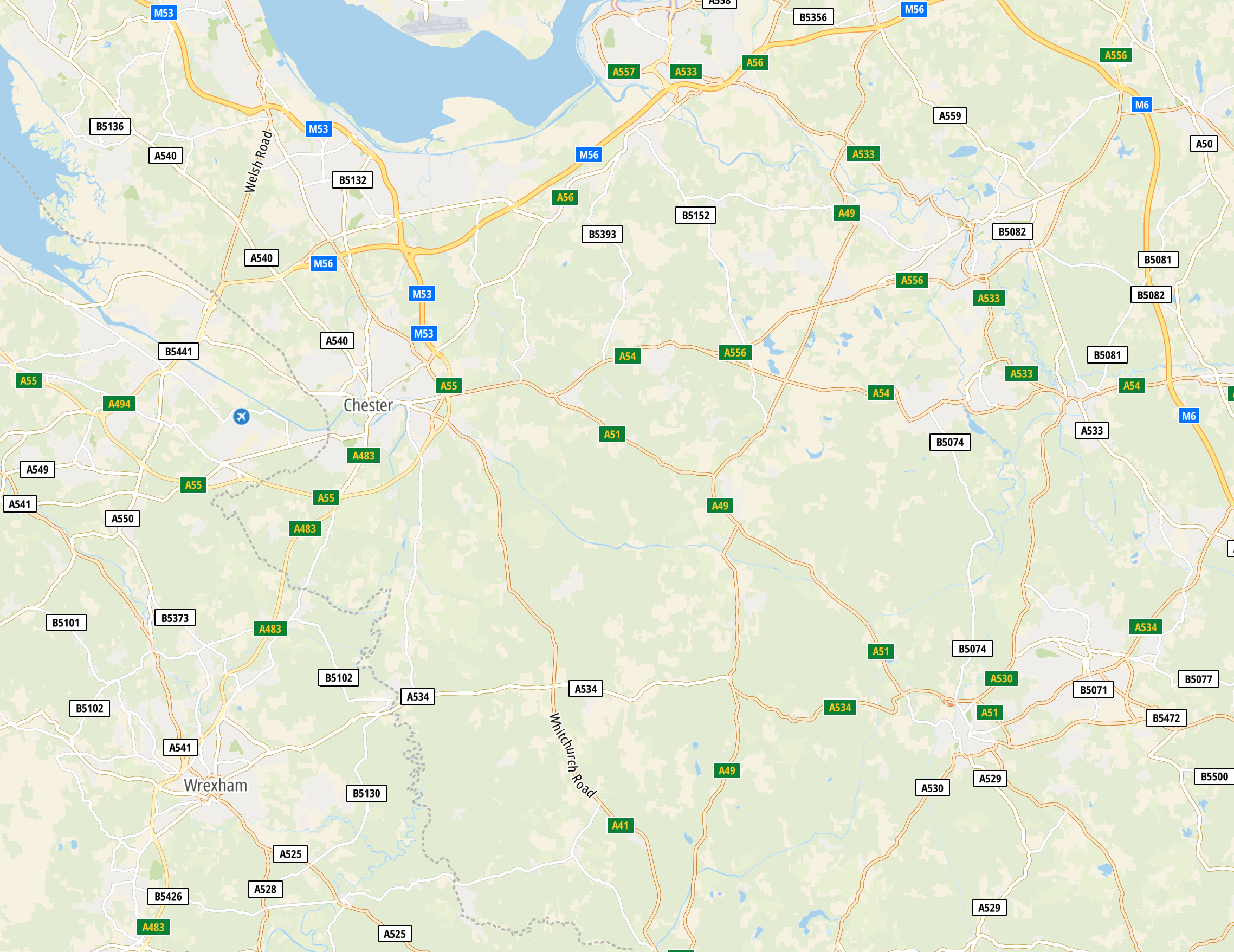Click the airport icon near Chester
1234x952 pixels.
tap(241, 417)
